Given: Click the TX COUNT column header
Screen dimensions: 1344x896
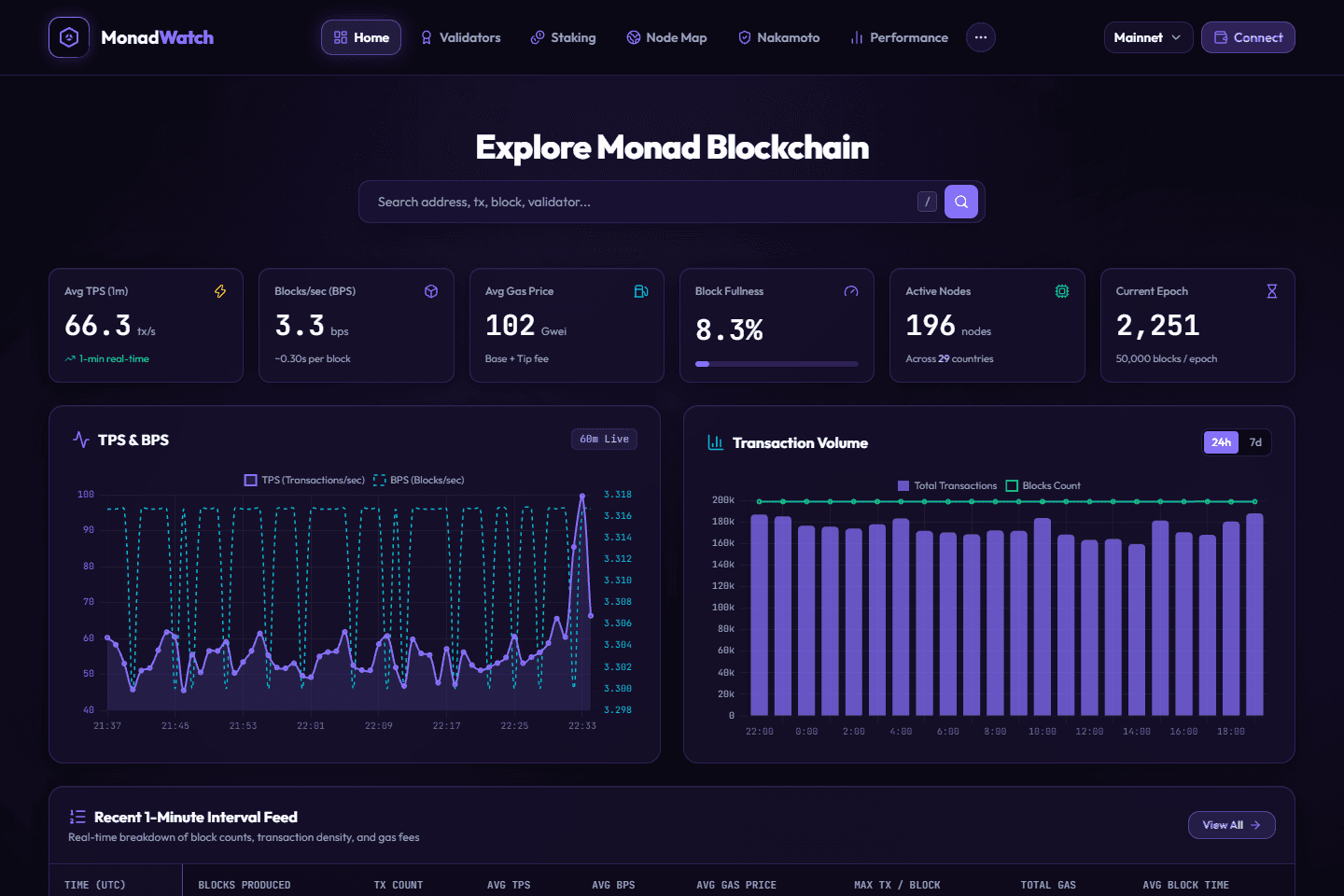Looking at the screenshot, I should [399, 885].
